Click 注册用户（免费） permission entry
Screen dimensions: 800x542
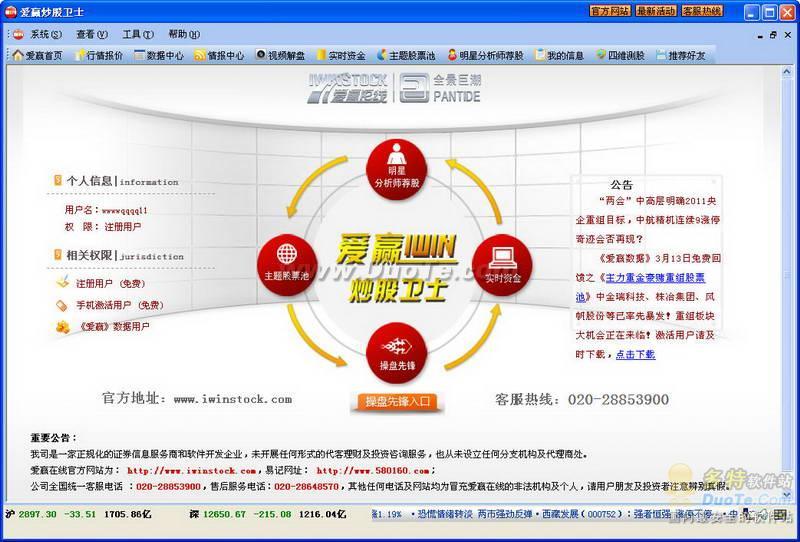pos(111,283)
